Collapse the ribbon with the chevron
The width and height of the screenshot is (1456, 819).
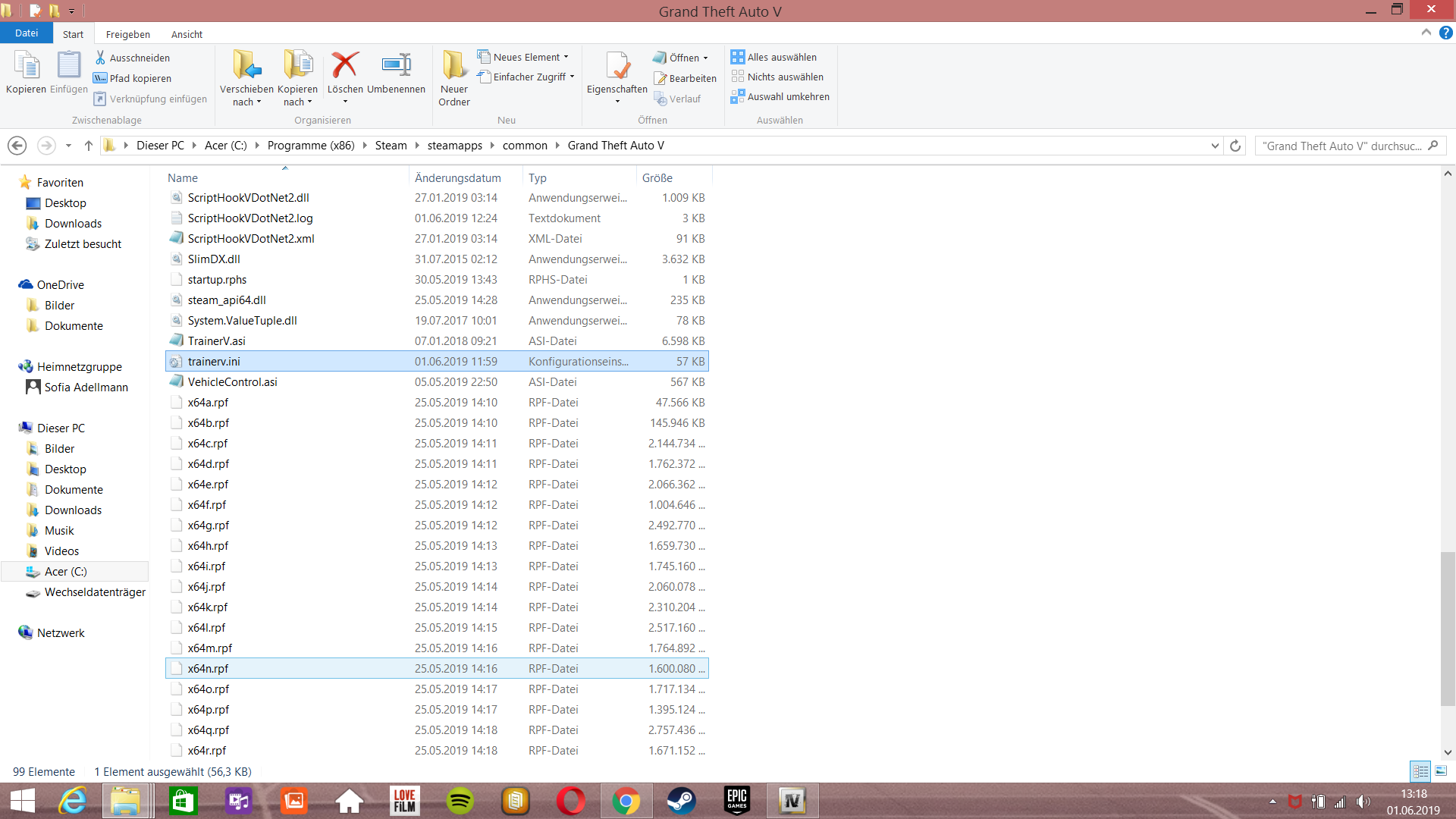[x=1426, y=33]
